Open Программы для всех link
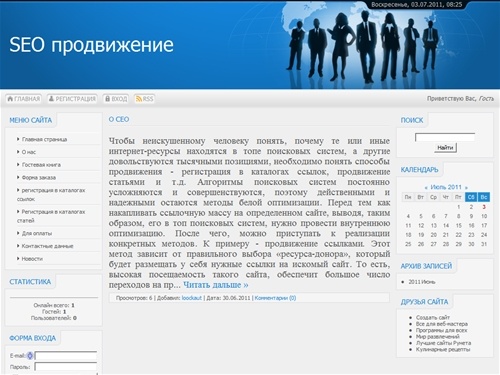Screen dimensions: 500x375 (x=441, y=330)
